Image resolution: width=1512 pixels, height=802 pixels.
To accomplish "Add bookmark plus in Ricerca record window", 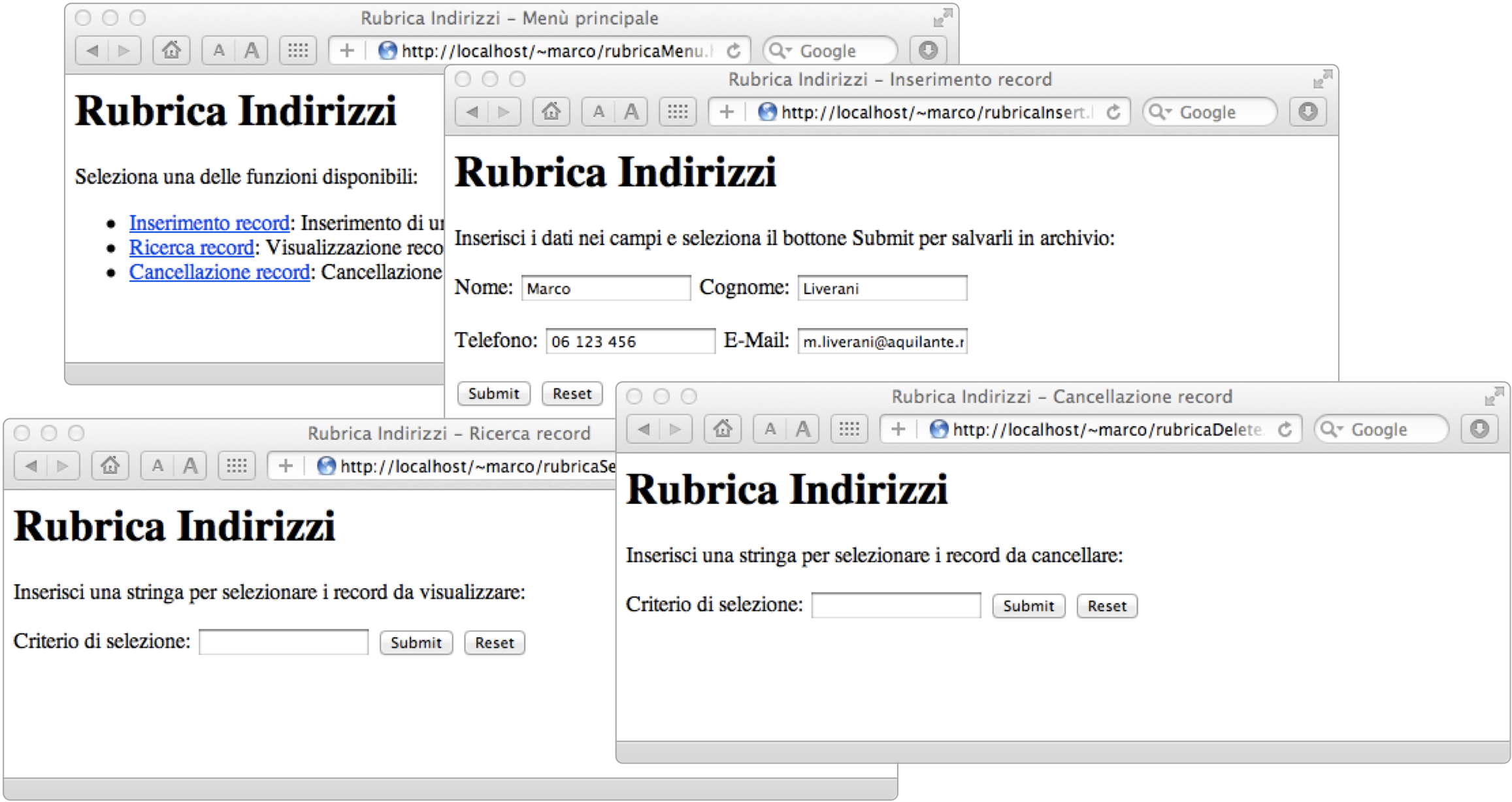I will 286,466.
